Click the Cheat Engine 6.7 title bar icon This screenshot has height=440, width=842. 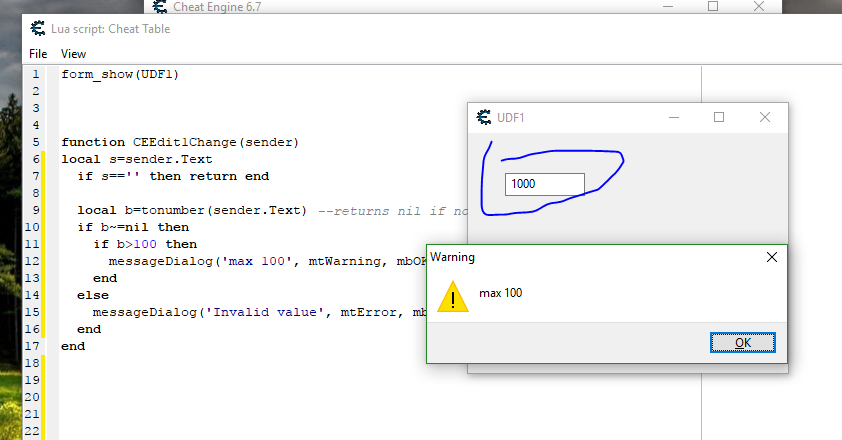pos(160,6)
